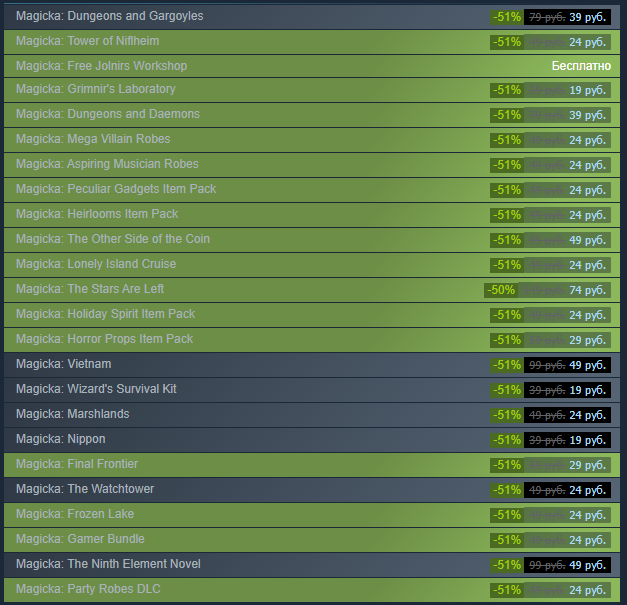Open Magicka: Peculiar Gadgets Item Pack
The height and width of the screenshot is (605, 627).
[312, 190]
